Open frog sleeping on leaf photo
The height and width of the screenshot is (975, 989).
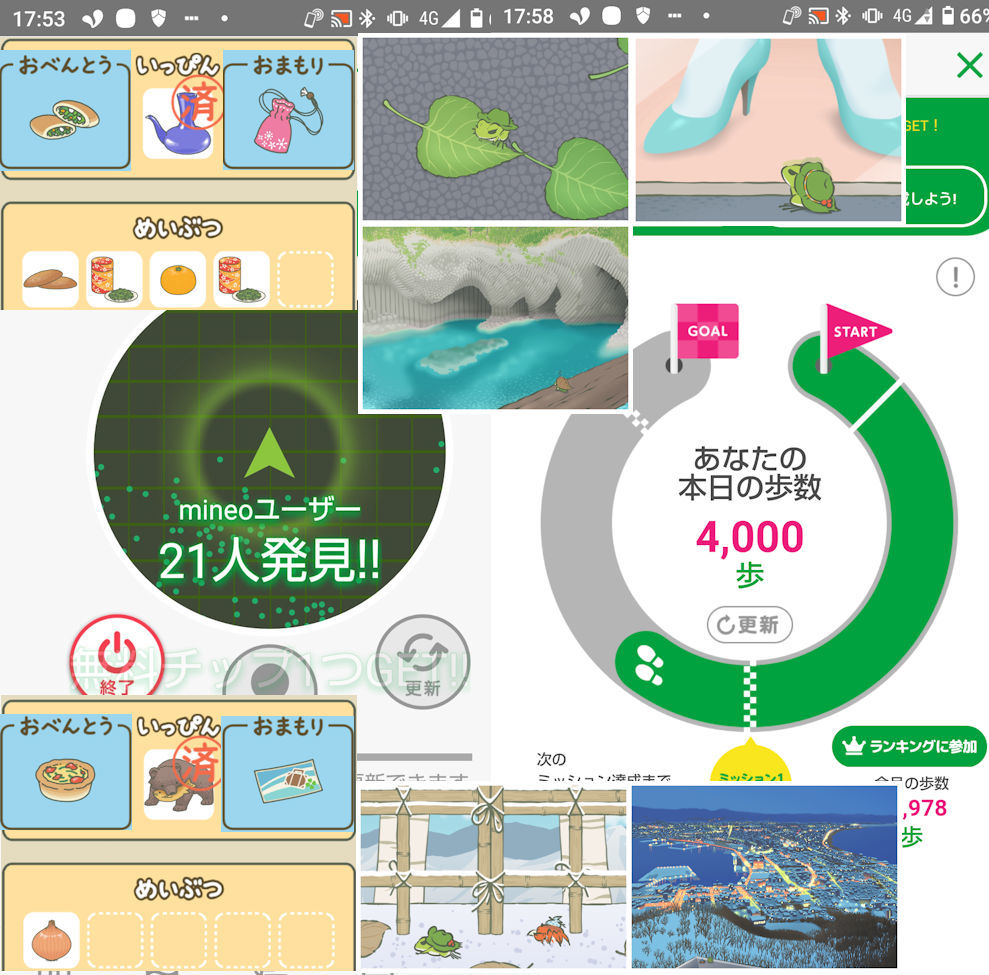click(495, 129)
